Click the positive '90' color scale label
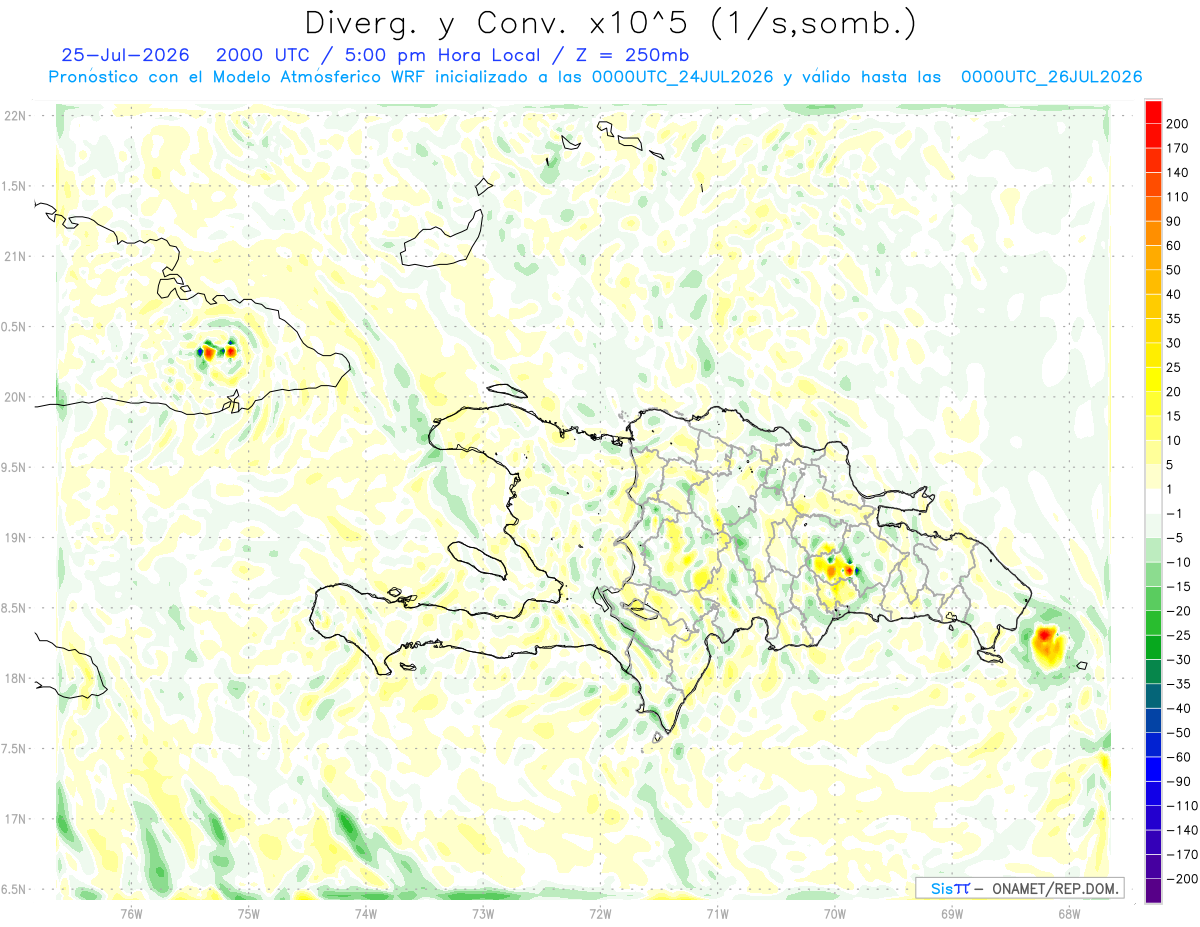This screenshot has width=1200, height=927. [x=1174, y=221]
